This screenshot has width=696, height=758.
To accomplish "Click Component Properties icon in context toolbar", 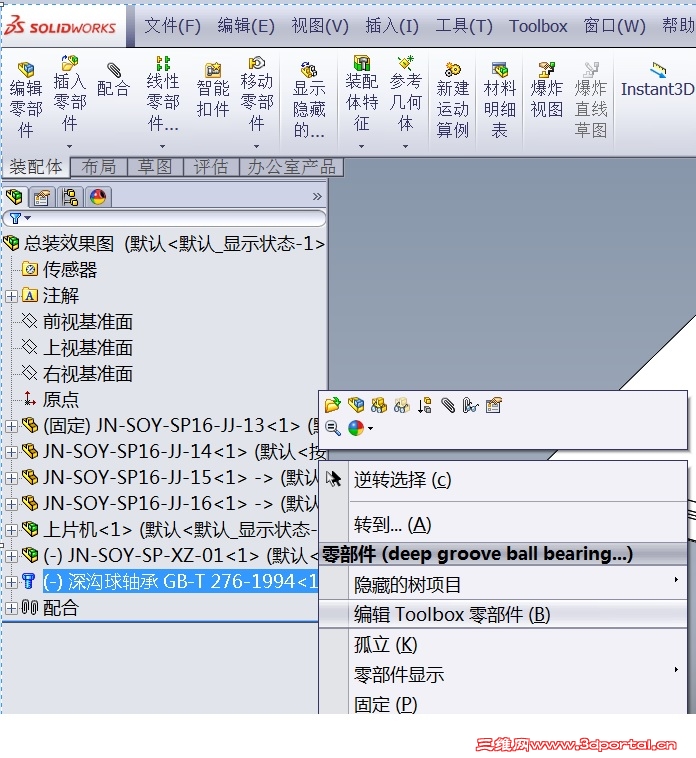I will click(494, 405).
